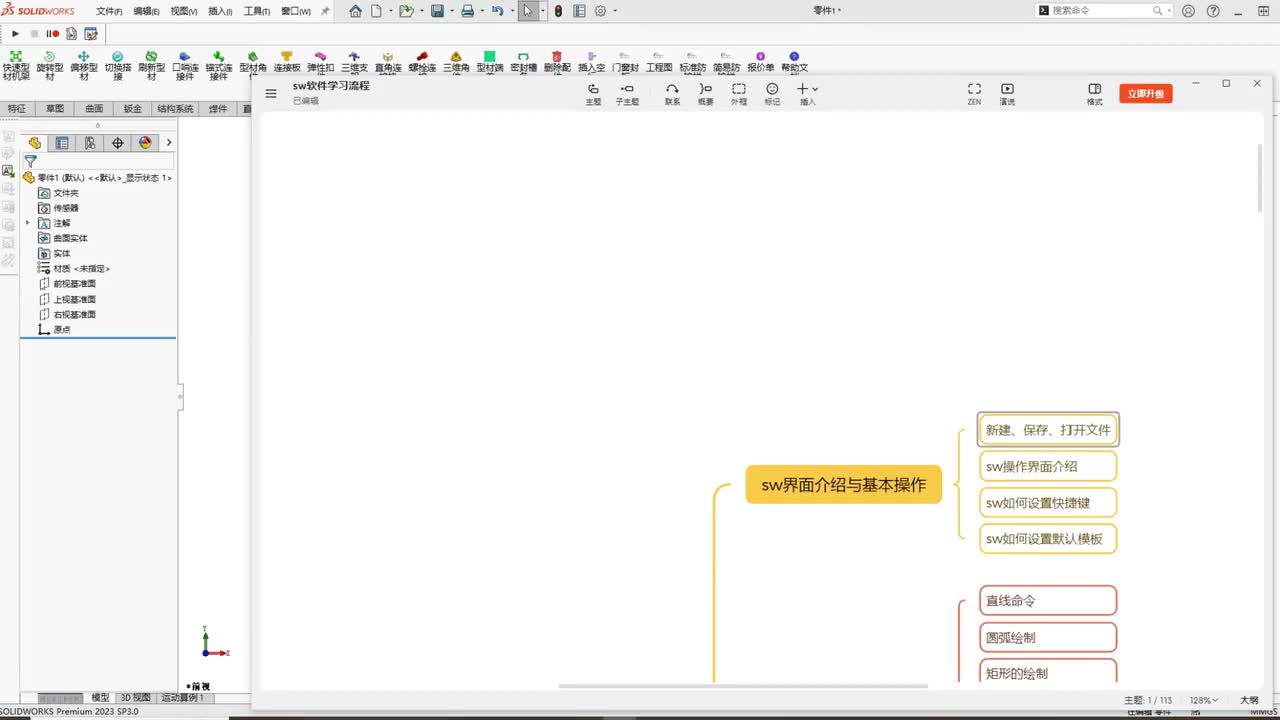This screenshot has height=720, width=1280.
Task: Open the FeatureManager design tree tab
Action: tap(35, 143)
